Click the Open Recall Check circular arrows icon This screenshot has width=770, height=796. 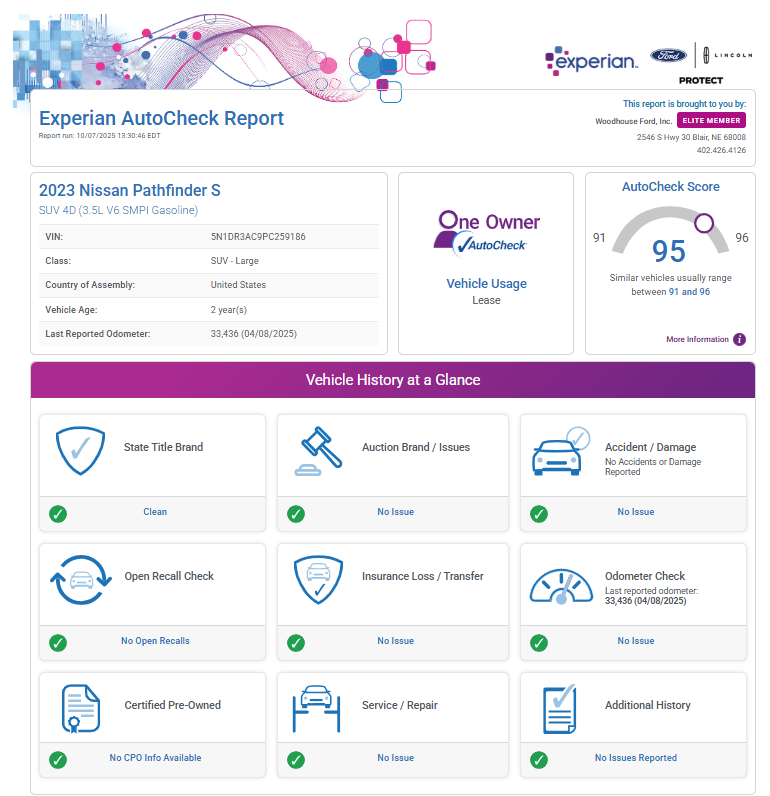[77, 581]
